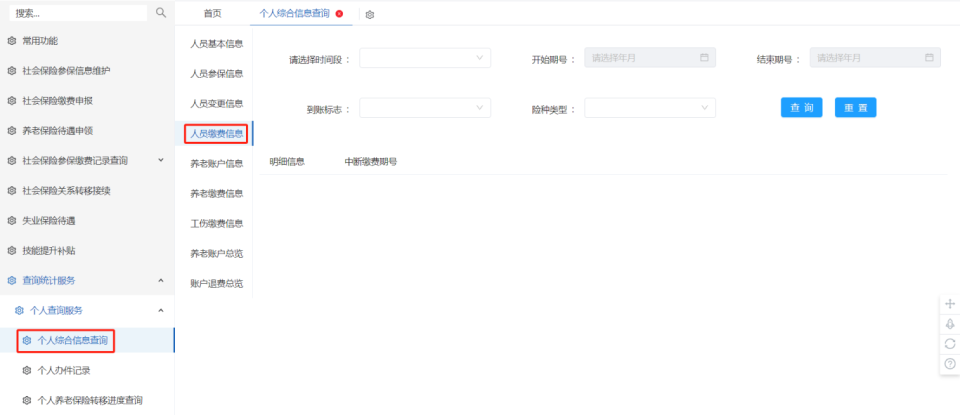Select 账户退费总览 in side menu
This screenshot has width=960, height=415.
click(x=217, y=283)
